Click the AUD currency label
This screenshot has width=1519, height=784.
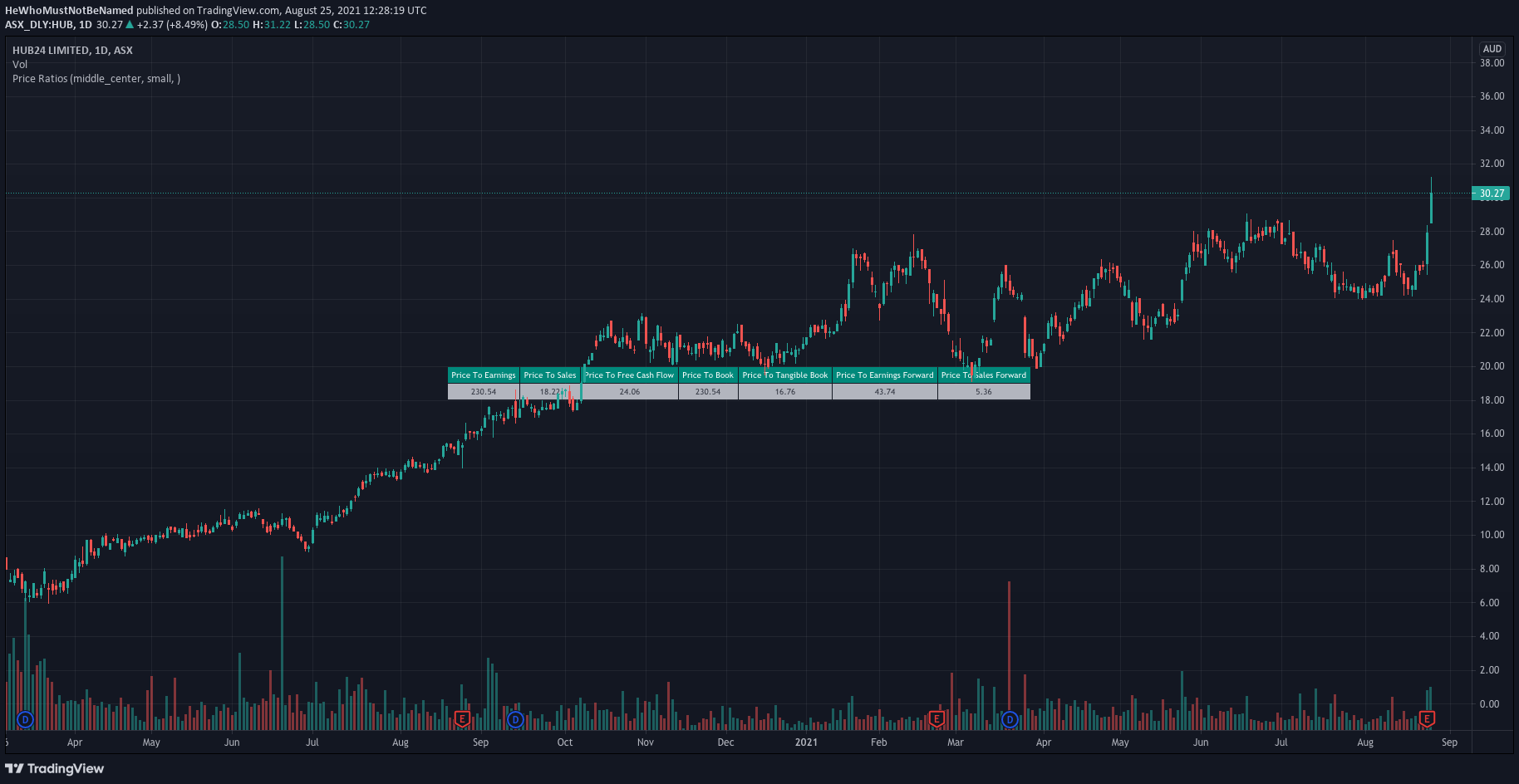pos(1492,49)
